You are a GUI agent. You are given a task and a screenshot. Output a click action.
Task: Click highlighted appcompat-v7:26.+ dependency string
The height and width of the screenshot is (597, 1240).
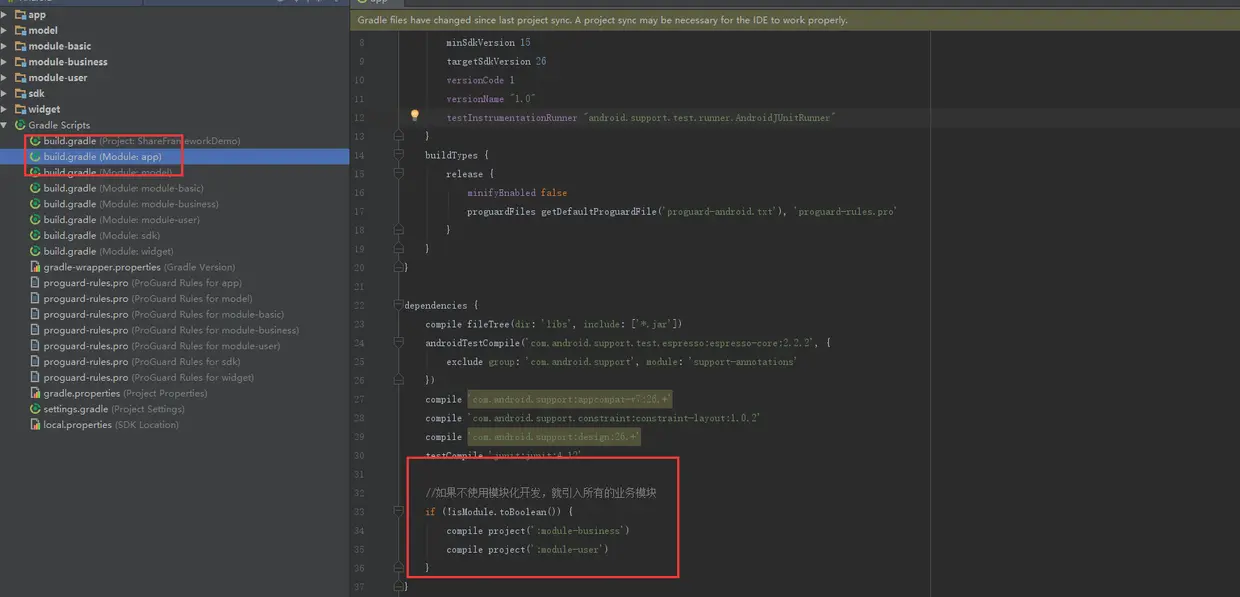coord(570,399)
